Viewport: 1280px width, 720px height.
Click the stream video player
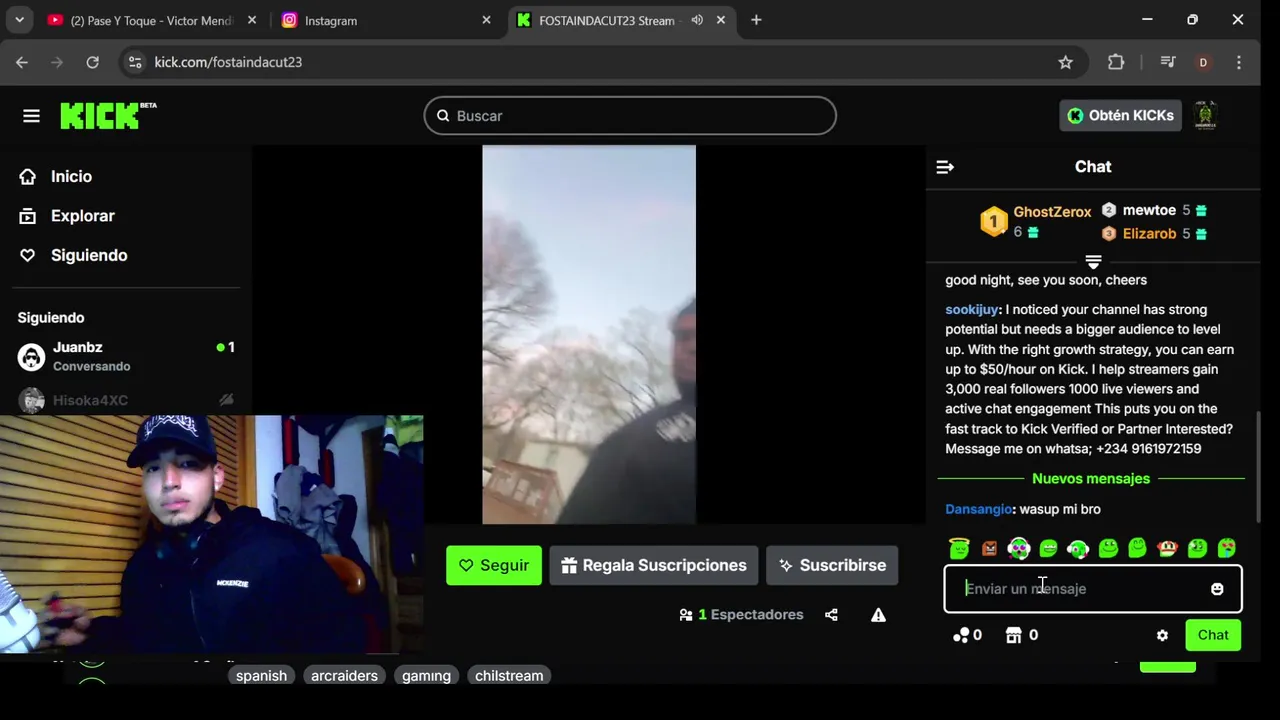click(589, 335)
